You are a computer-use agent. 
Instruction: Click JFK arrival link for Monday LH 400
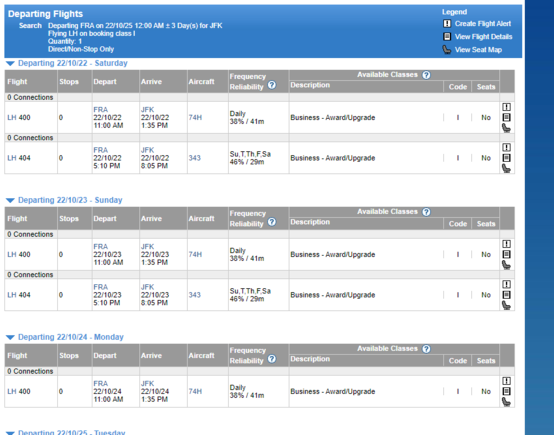pos(147,383)
